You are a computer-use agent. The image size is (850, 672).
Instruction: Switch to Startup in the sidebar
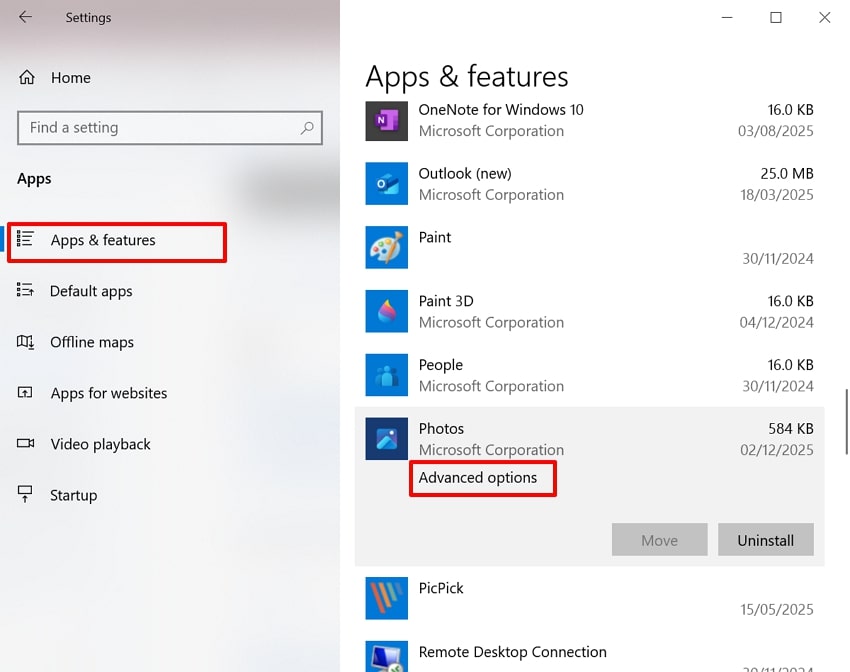73,495
